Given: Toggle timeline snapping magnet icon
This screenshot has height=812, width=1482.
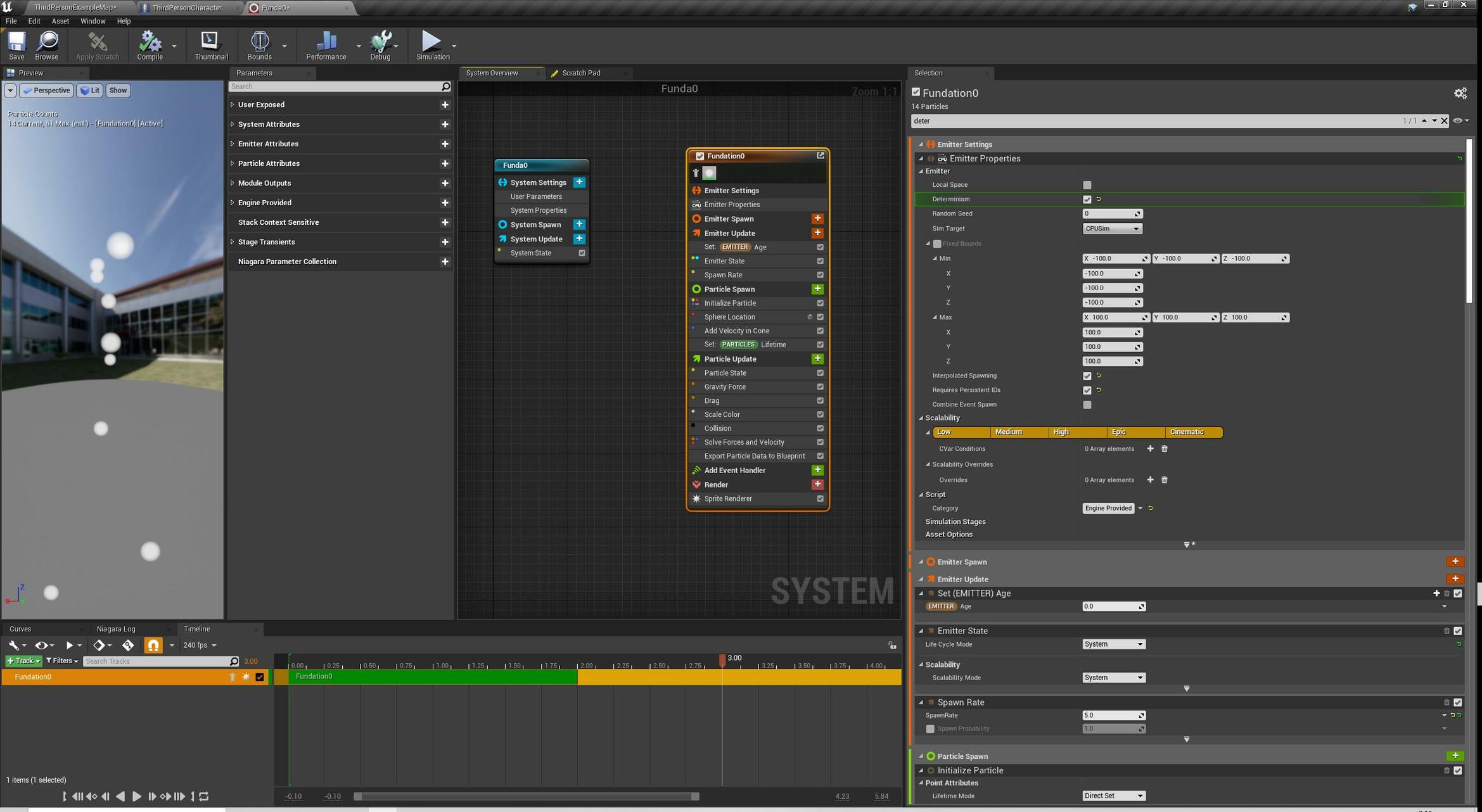Looking at the screenshot, I should click(x=153, y=645).
